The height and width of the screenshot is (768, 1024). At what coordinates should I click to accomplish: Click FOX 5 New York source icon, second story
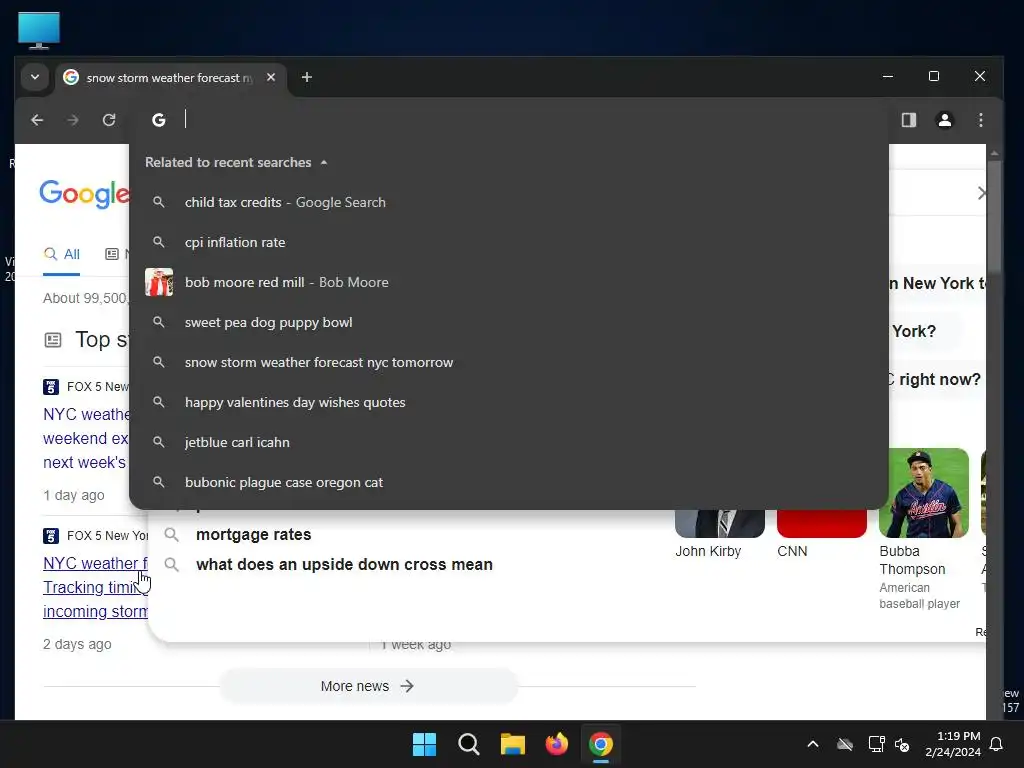pos(51,536)
